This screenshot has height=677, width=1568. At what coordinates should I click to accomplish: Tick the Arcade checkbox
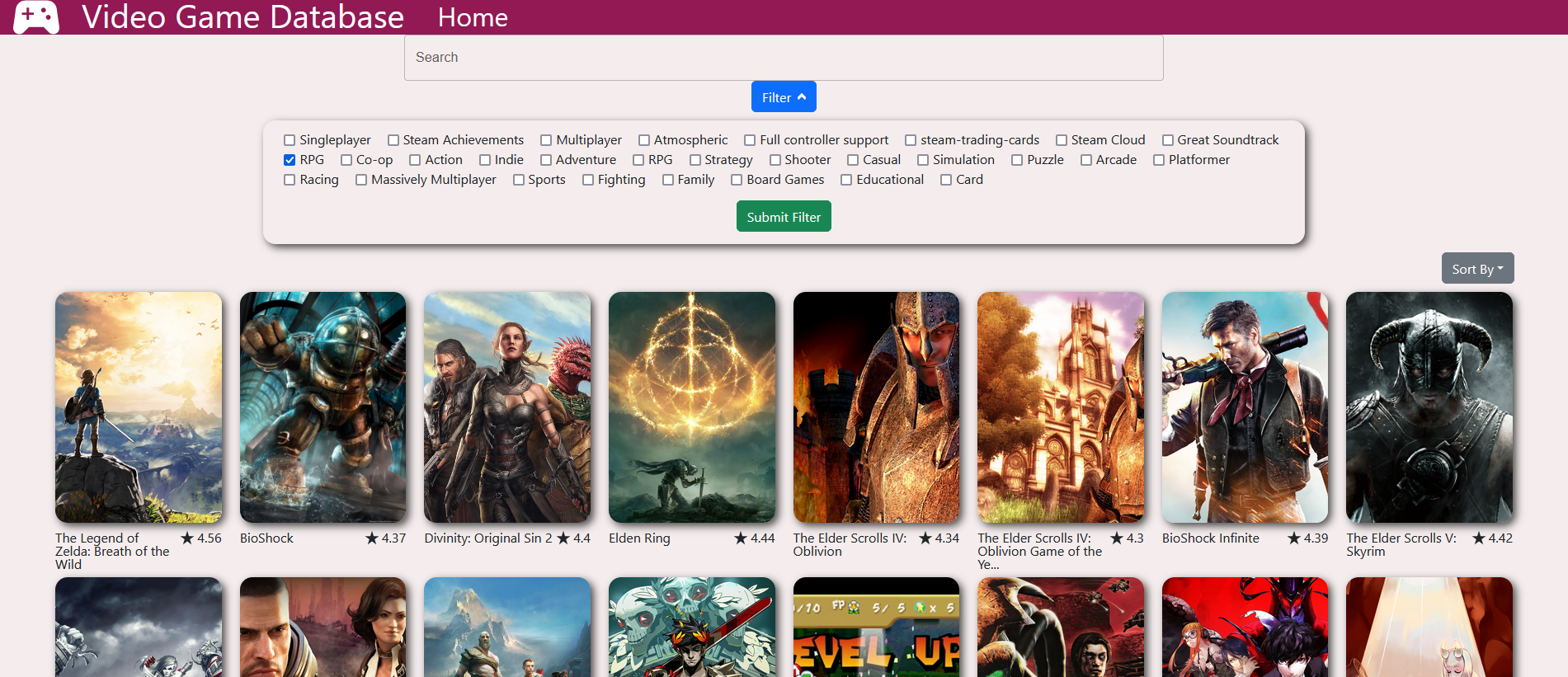click(1086, 160)
